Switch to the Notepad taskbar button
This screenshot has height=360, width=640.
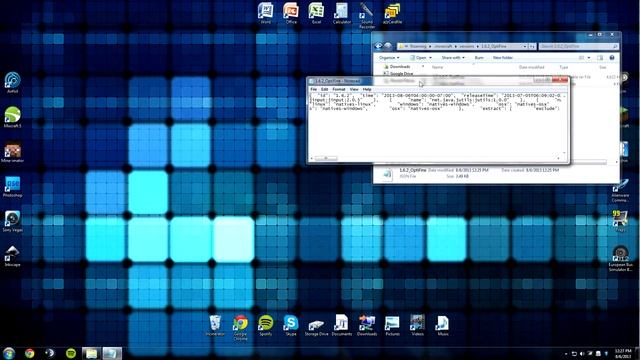pos(112,353)
